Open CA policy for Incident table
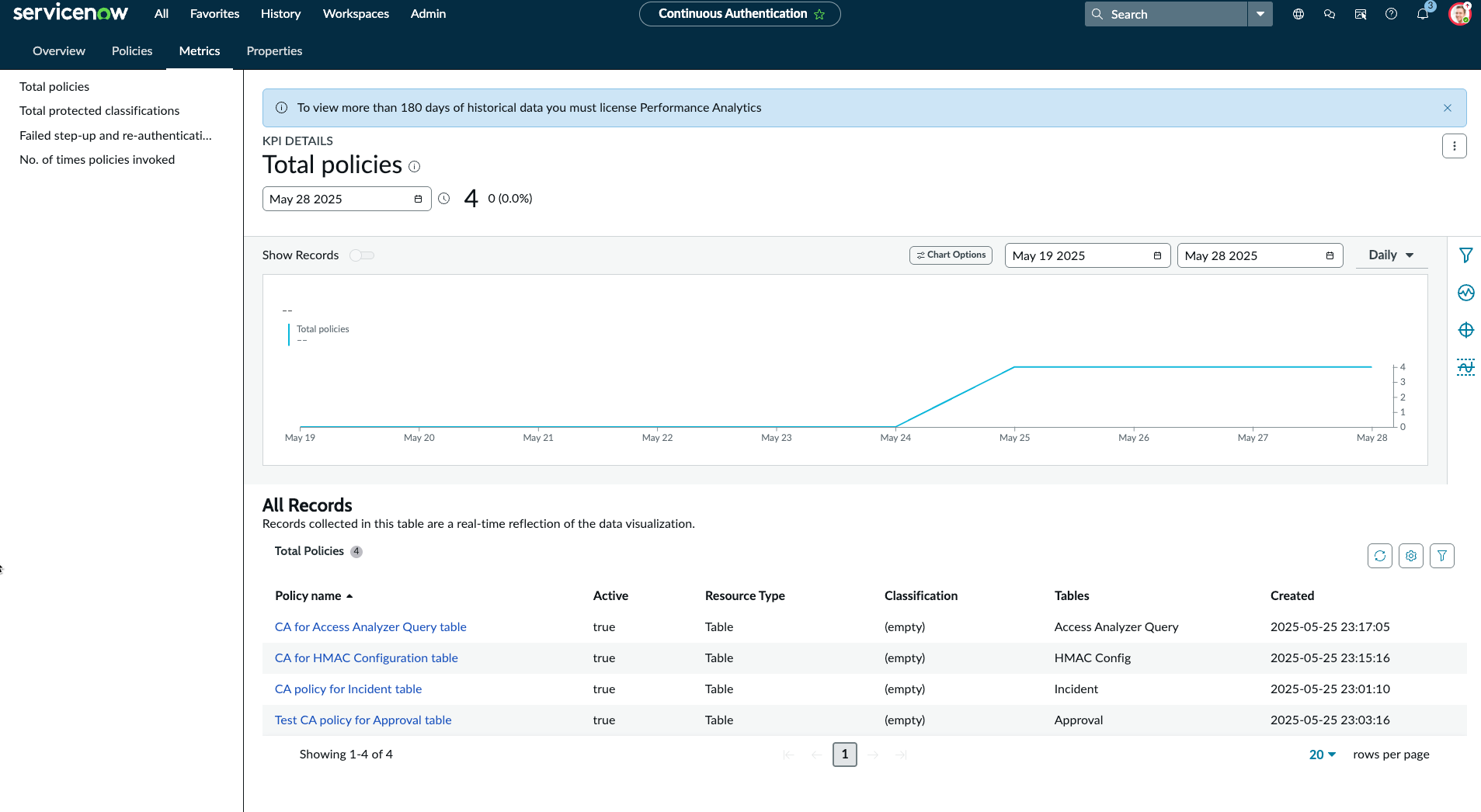Viewport: 1481px width, 812px height. (348, 689)
